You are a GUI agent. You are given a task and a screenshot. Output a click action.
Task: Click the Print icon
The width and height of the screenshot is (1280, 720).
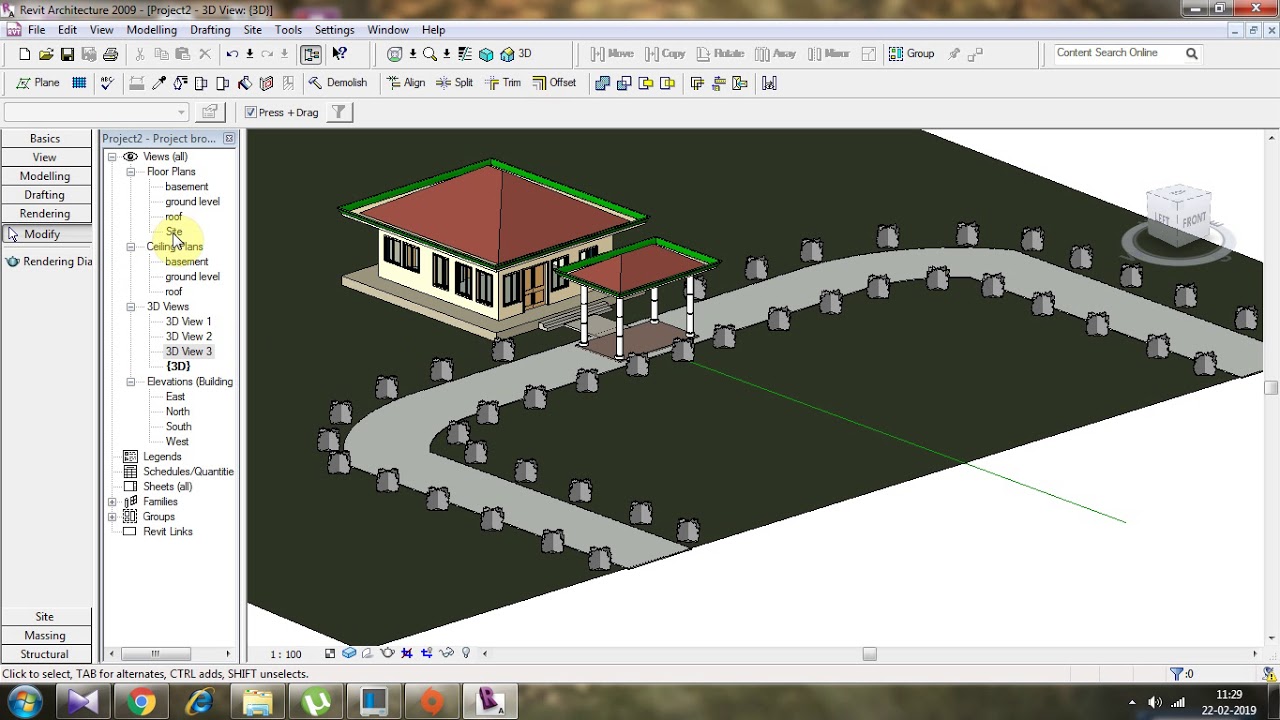point(110,54)
